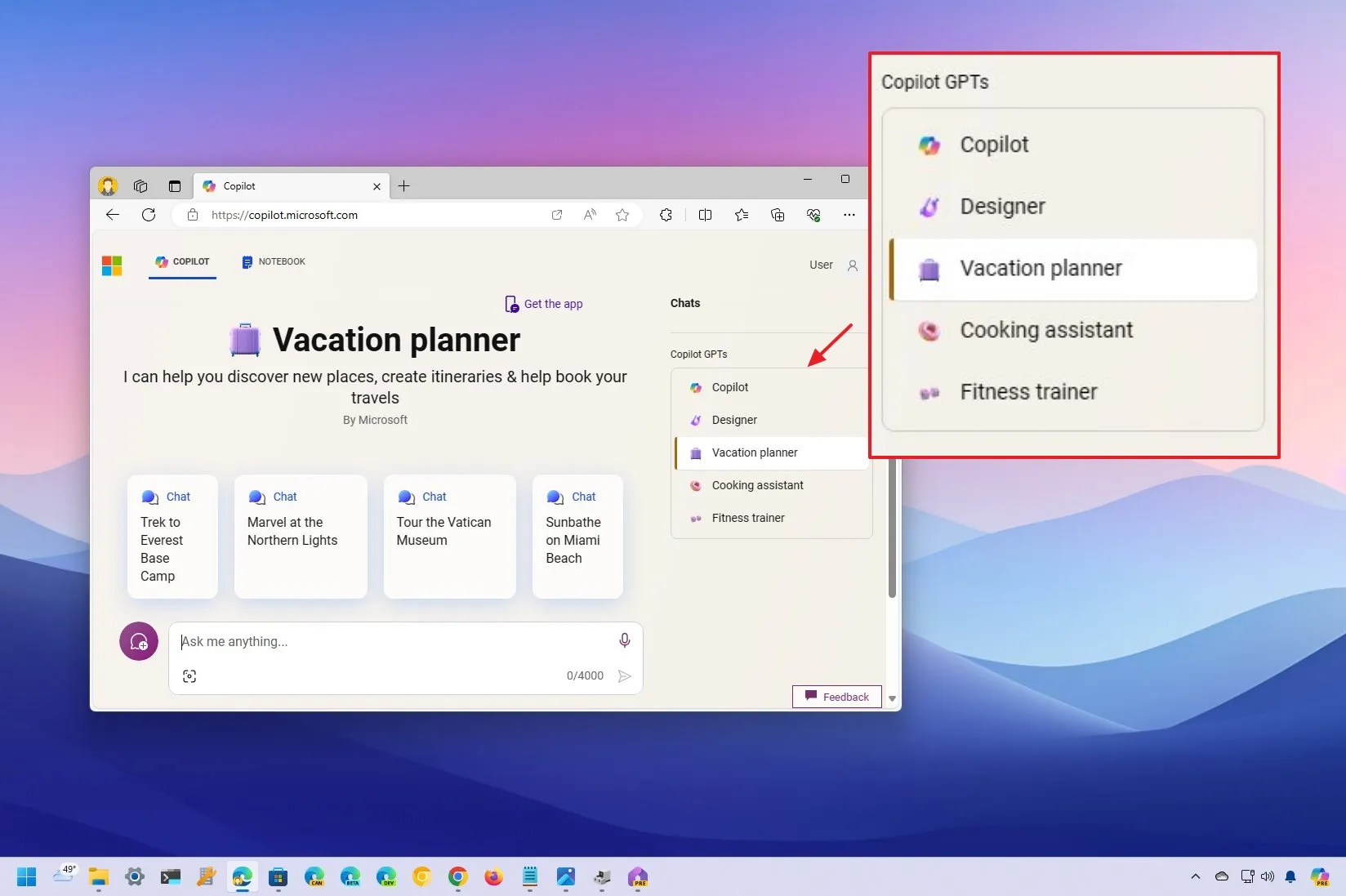1346x896 pixels.
Task: Select Copilot in the Copilot GPTs list
Action: 771,387
